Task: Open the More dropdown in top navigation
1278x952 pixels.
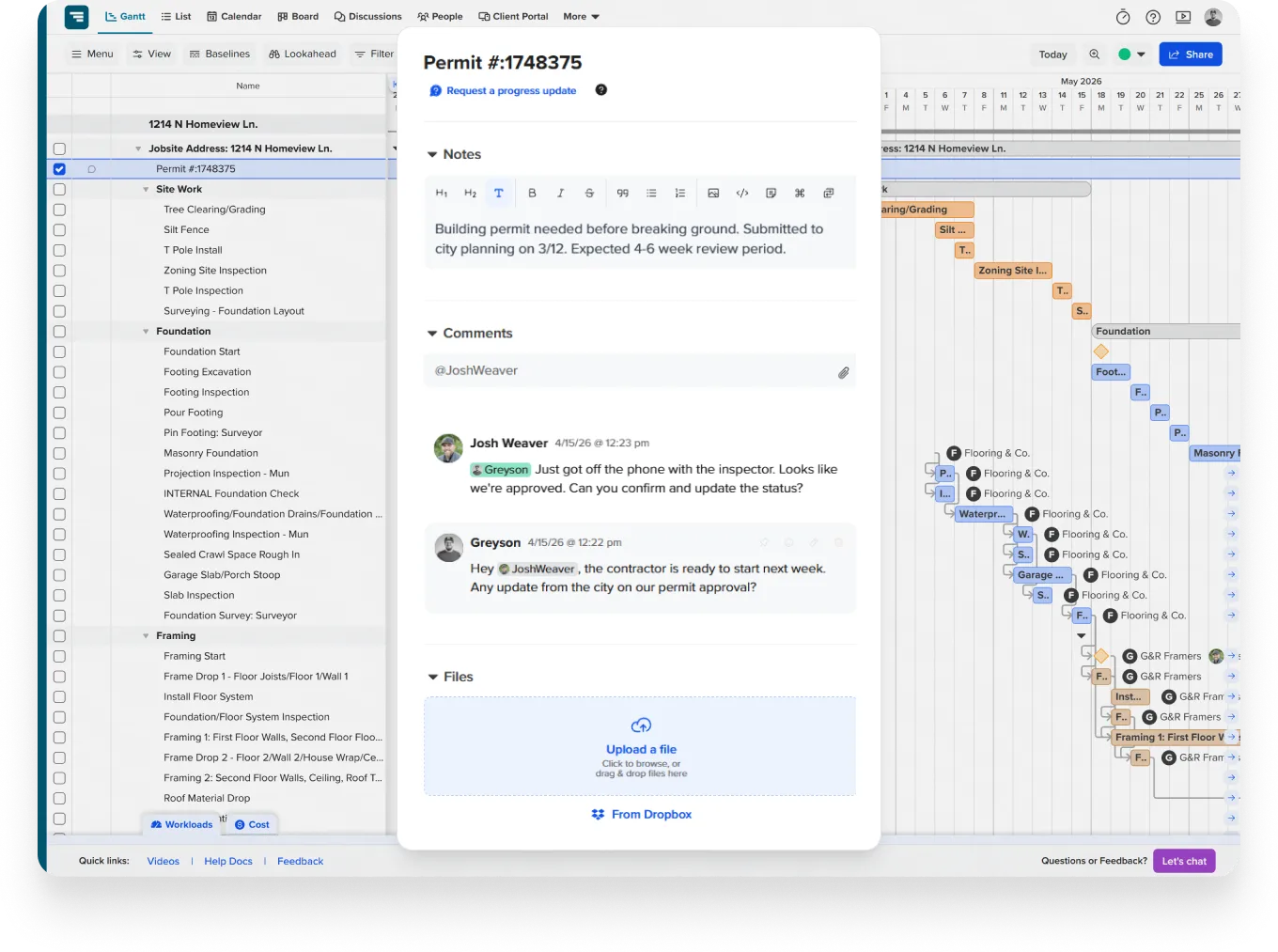Action: 581,17
